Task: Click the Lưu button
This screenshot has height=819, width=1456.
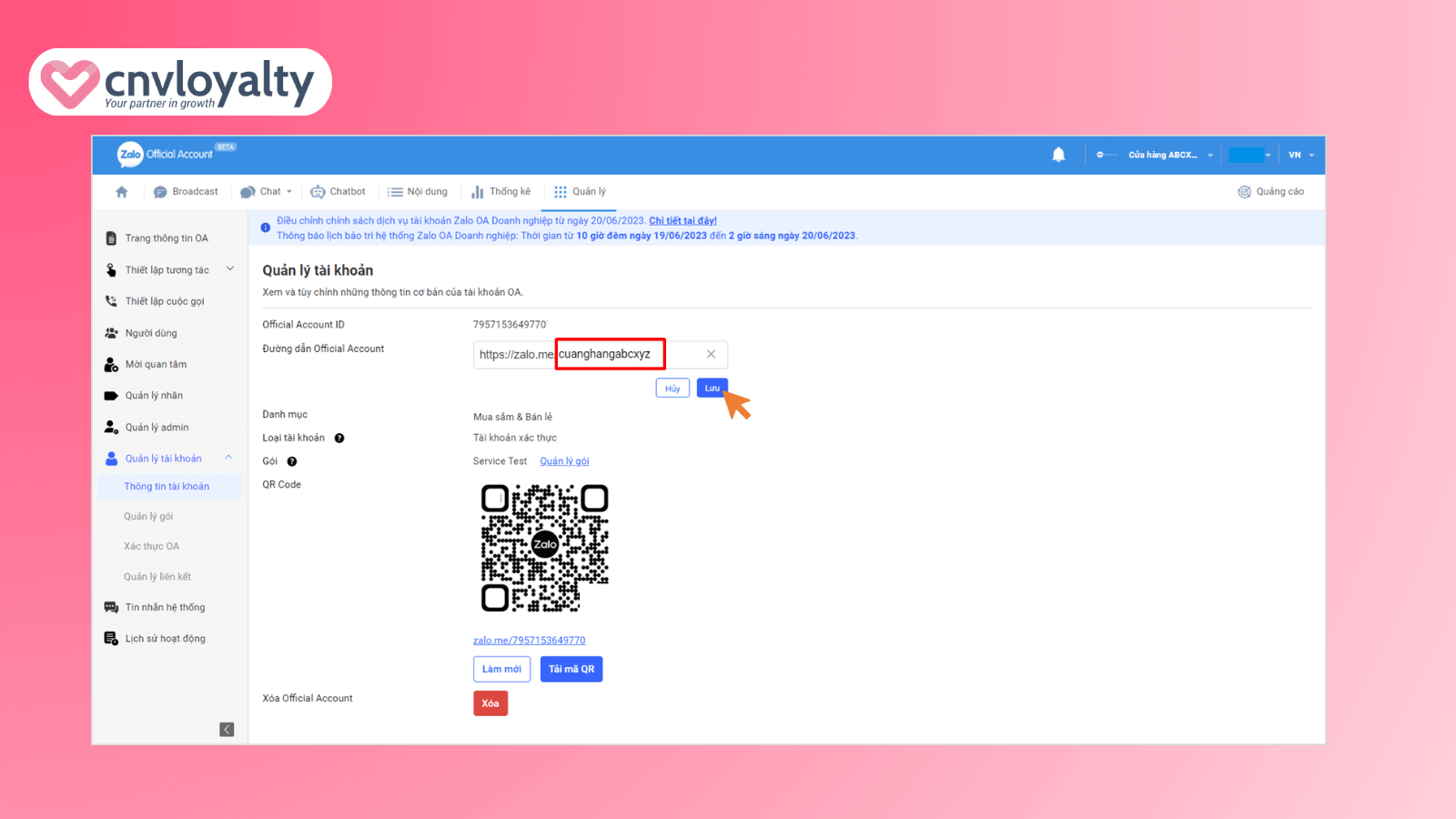Action: (x=712, y=388)
